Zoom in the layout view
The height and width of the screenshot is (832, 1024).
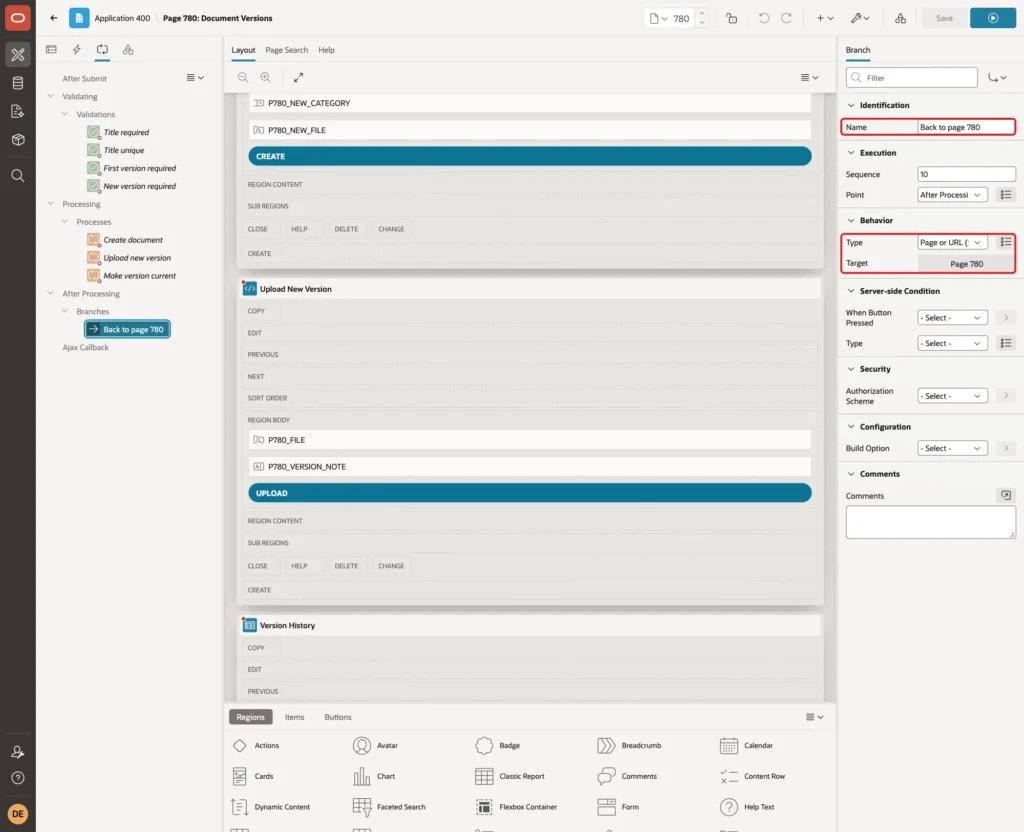(265, 77)
